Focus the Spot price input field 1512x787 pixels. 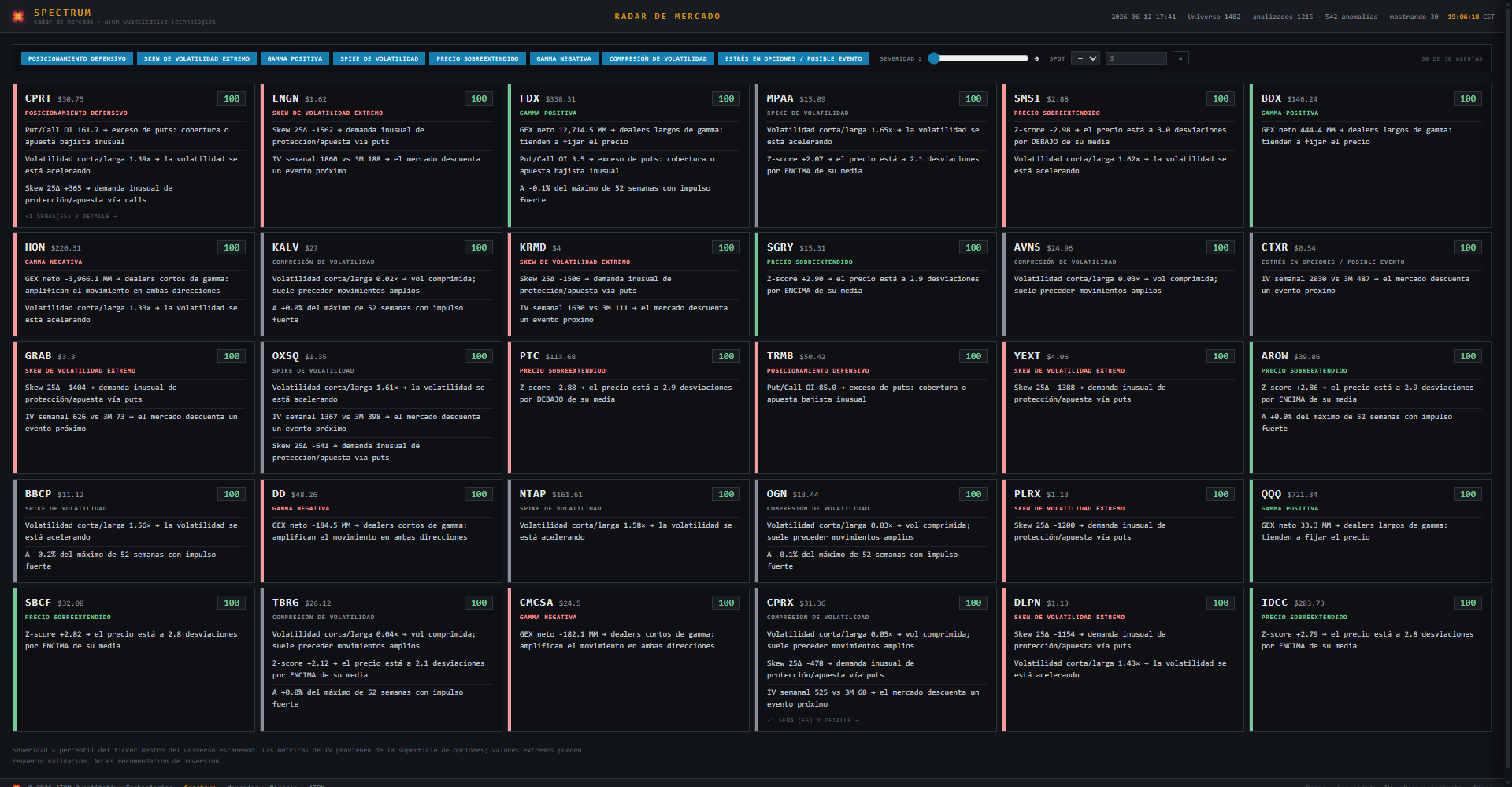pos(1136,58)
